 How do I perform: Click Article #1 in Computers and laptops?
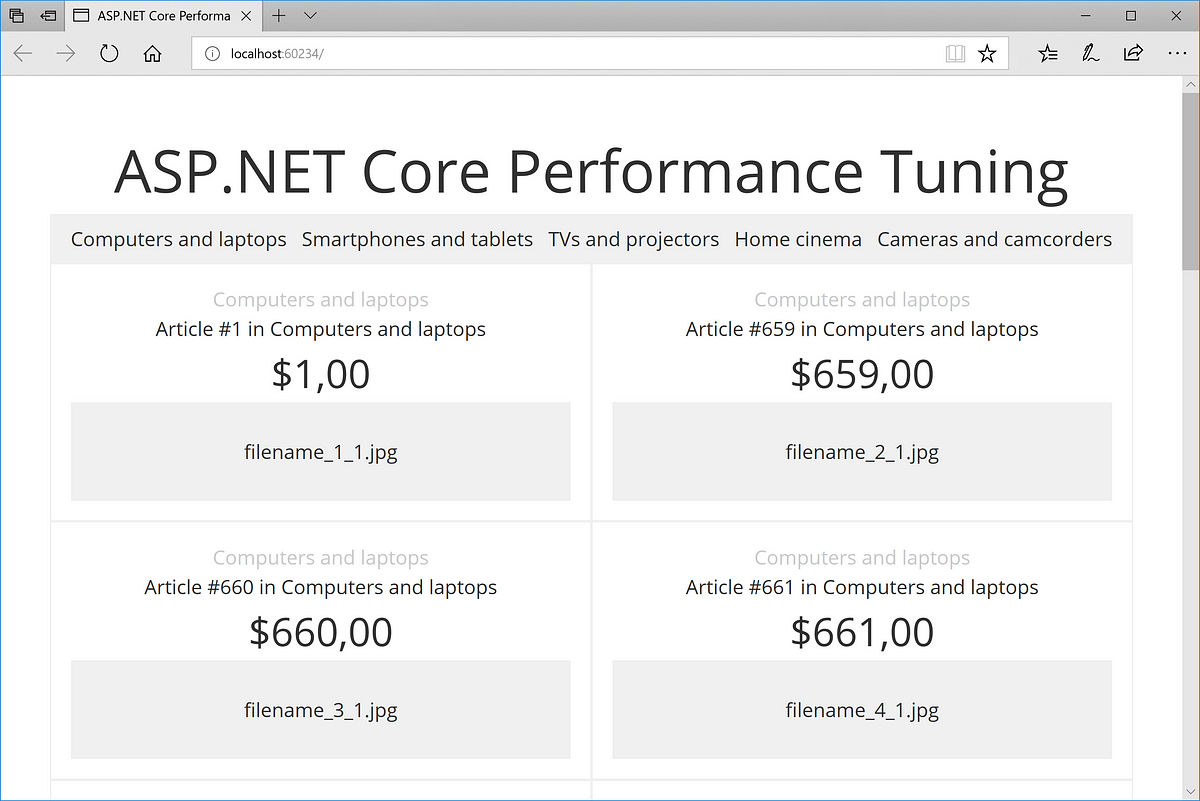[x=321, y=329]
